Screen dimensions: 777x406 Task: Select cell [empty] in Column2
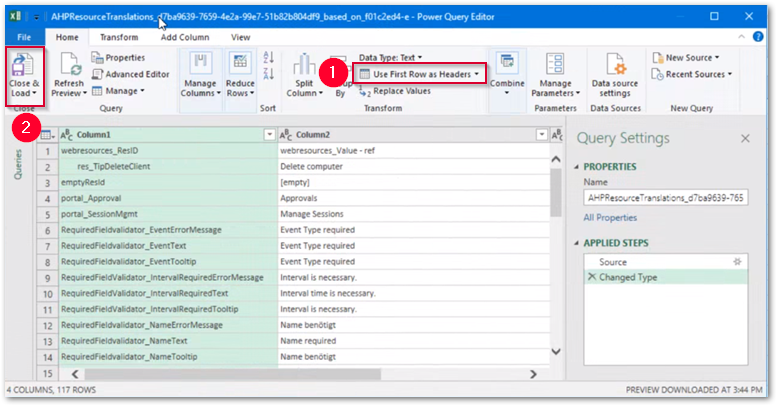(413, 182)
